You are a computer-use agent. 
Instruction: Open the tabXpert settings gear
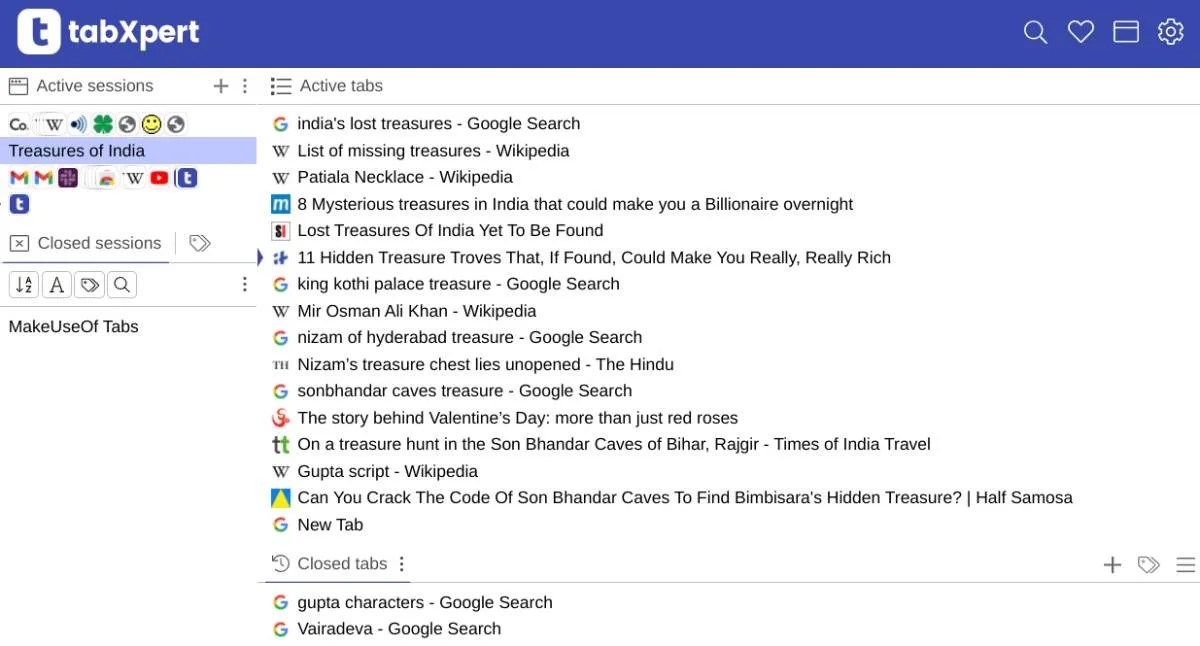tap(1170, 31)
